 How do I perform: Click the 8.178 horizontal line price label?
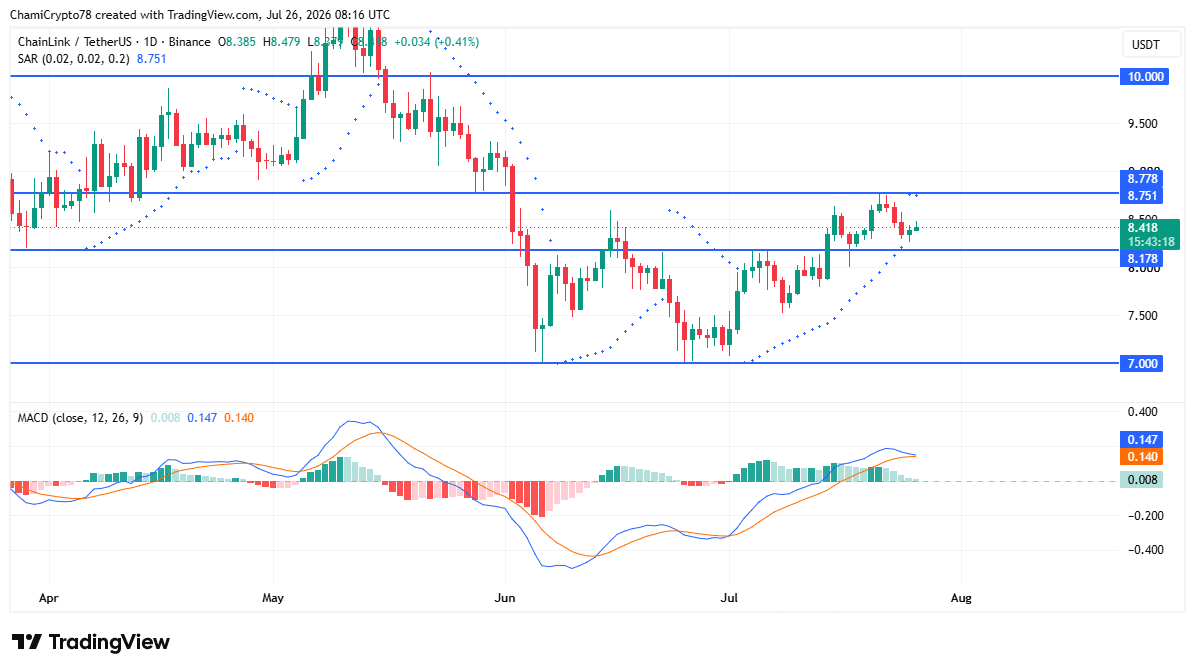(1142, 259)
